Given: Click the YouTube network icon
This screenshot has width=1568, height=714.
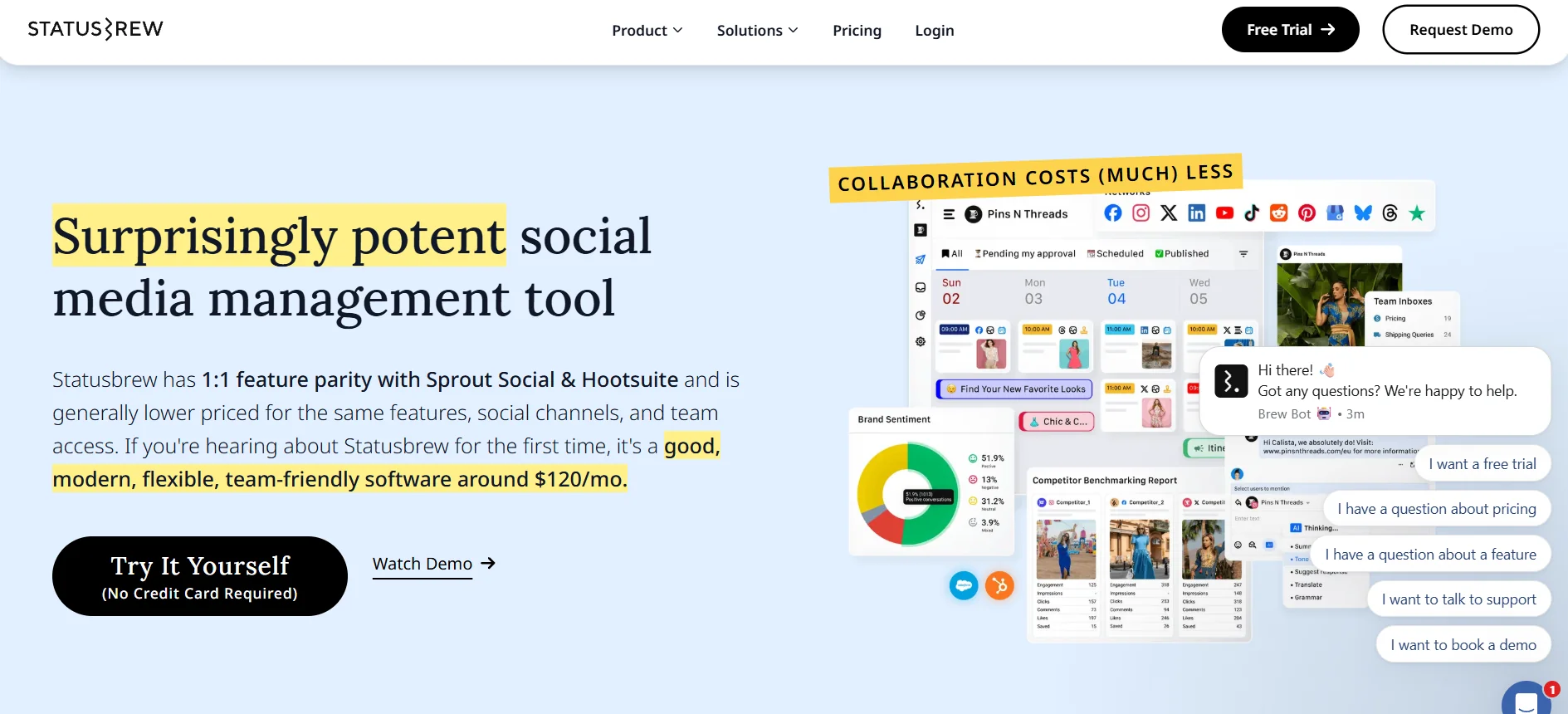Looking at the screenshot, I should [x=1224, y=213].
